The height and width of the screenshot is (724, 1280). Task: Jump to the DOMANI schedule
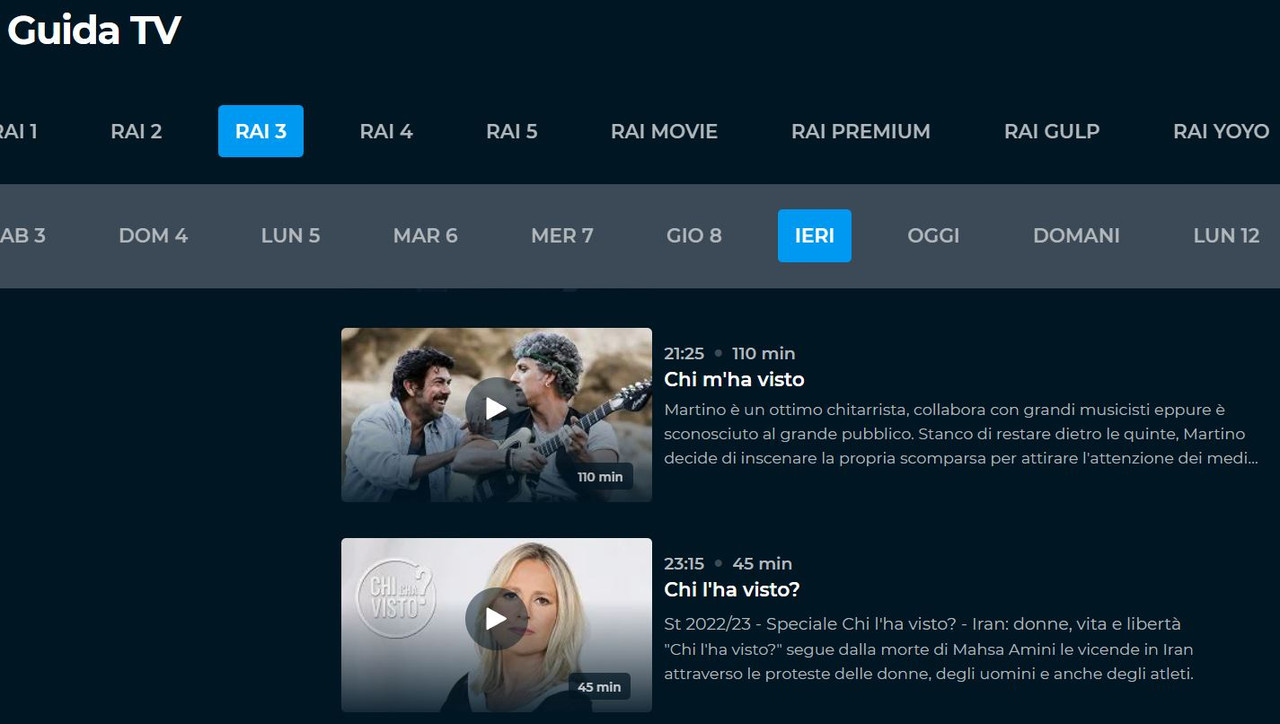(1076, 236)
